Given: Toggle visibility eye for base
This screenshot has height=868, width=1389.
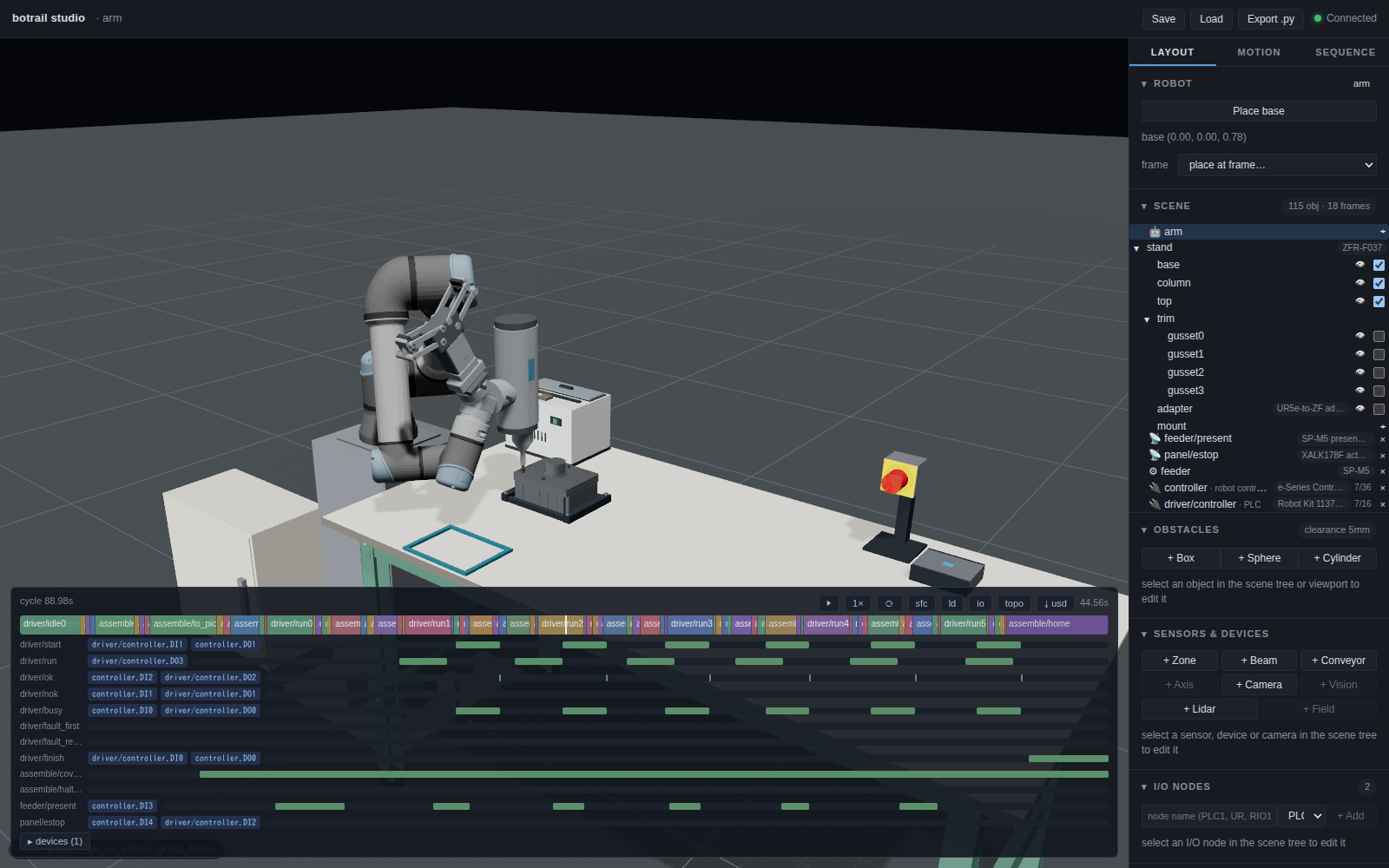Looking at the screenshot, I should tap(1360, 265).
